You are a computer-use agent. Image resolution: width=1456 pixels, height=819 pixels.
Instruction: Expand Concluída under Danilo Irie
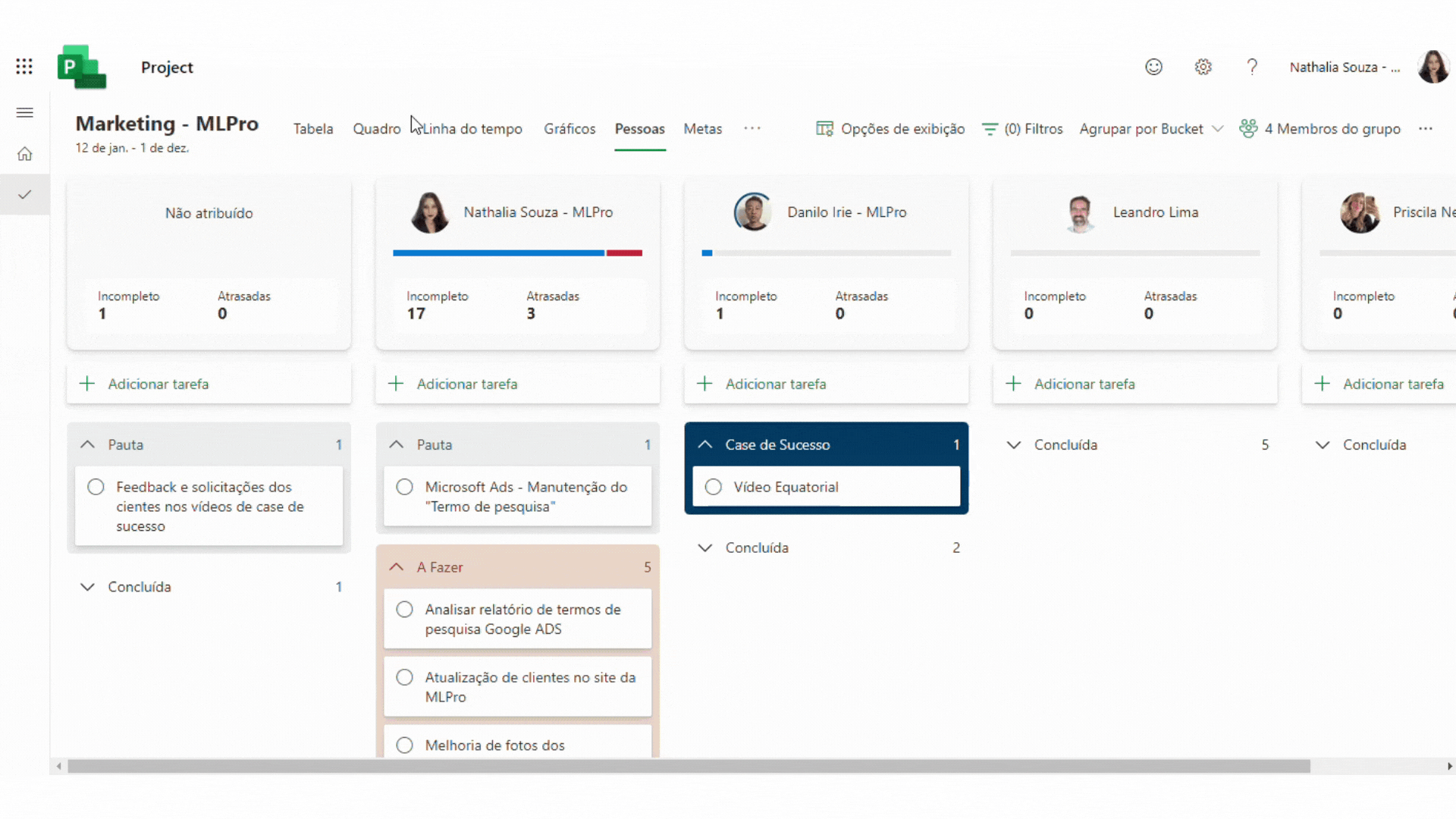pos(705,548)
